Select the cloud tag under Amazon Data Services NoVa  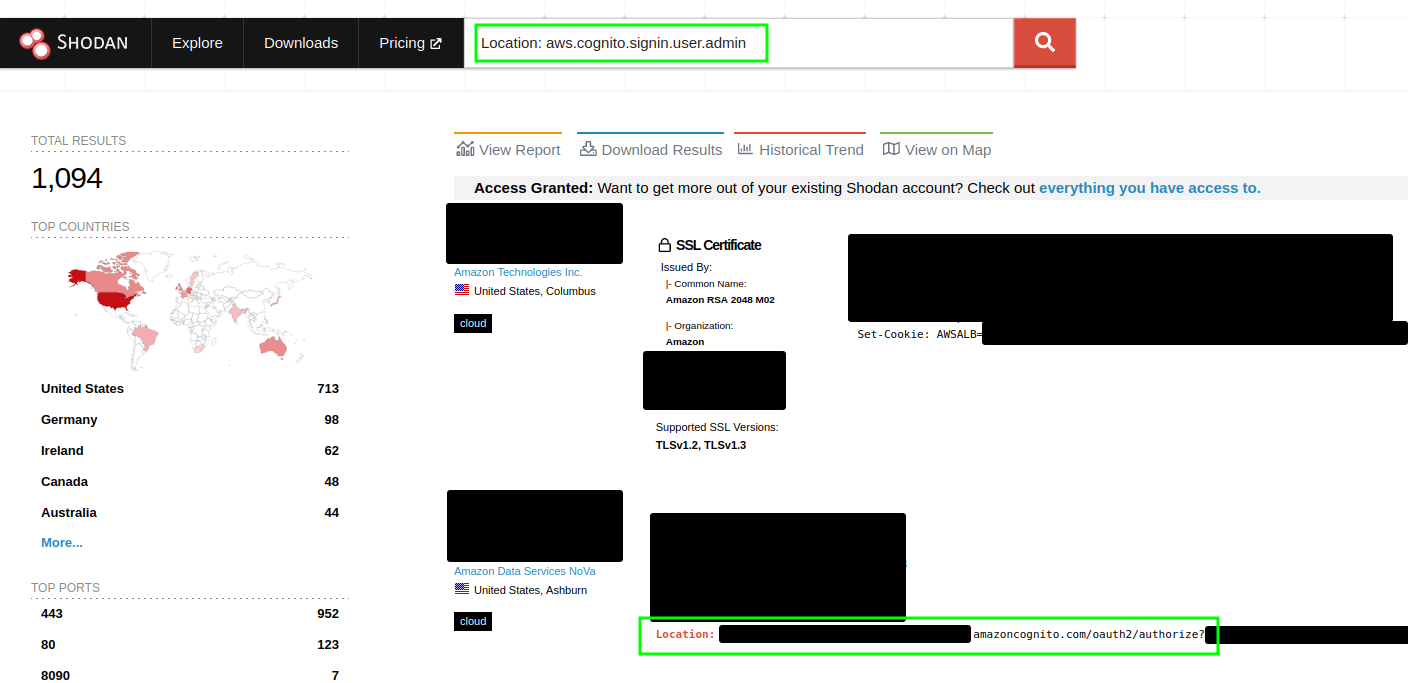coord(471,621)
